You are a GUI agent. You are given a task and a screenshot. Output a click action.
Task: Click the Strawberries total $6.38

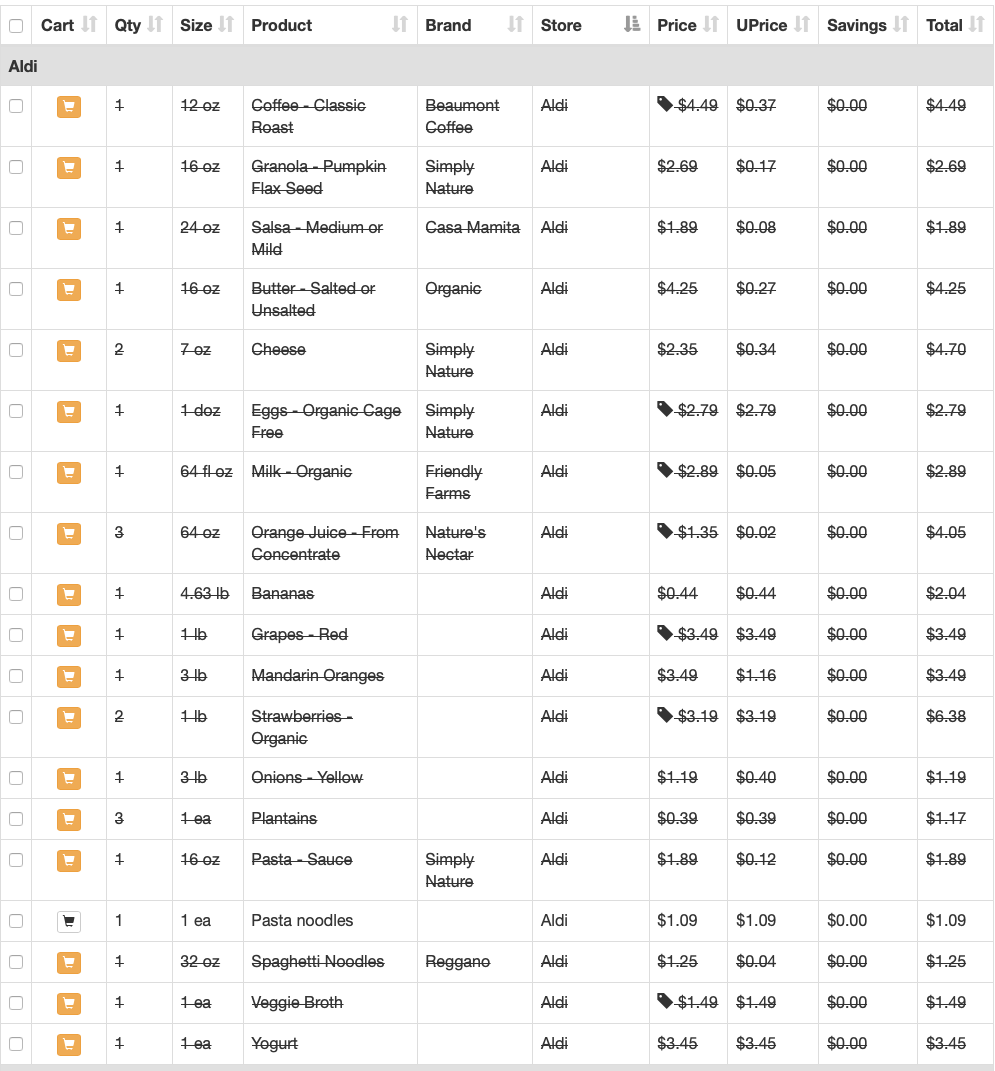click(946, 717)
